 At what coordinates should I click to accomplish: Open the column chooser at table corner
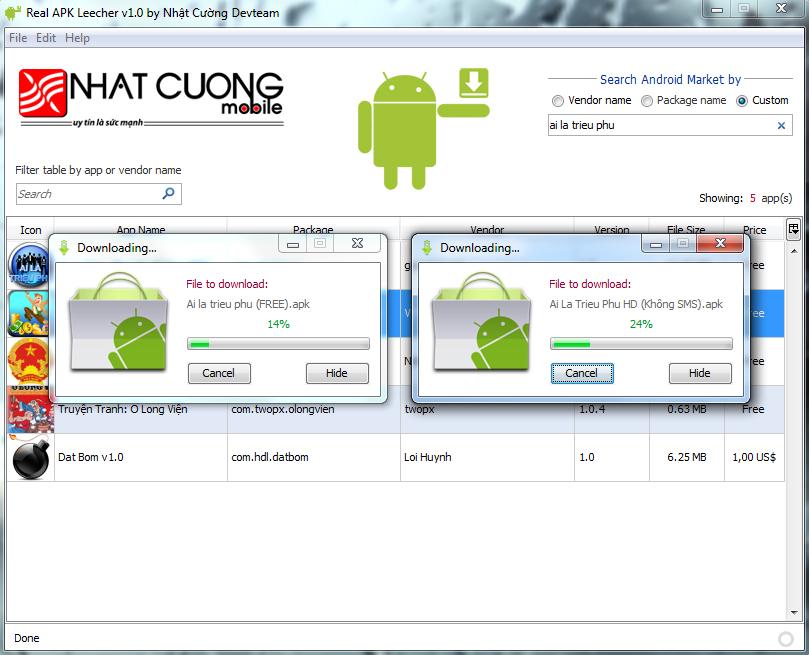pyautogui.click(x=794, y=229)
